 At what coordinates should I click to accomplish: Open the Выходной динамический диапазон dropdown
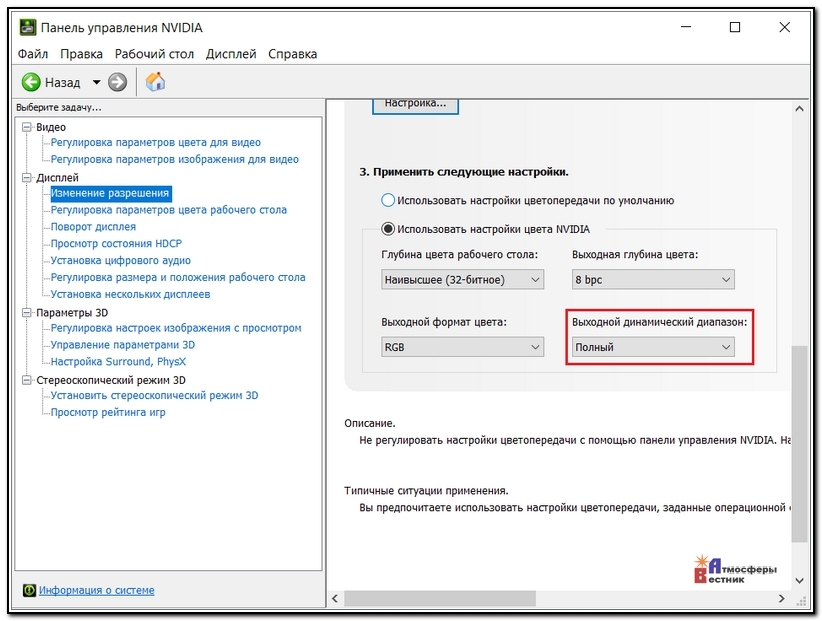[x=653, y=347]
